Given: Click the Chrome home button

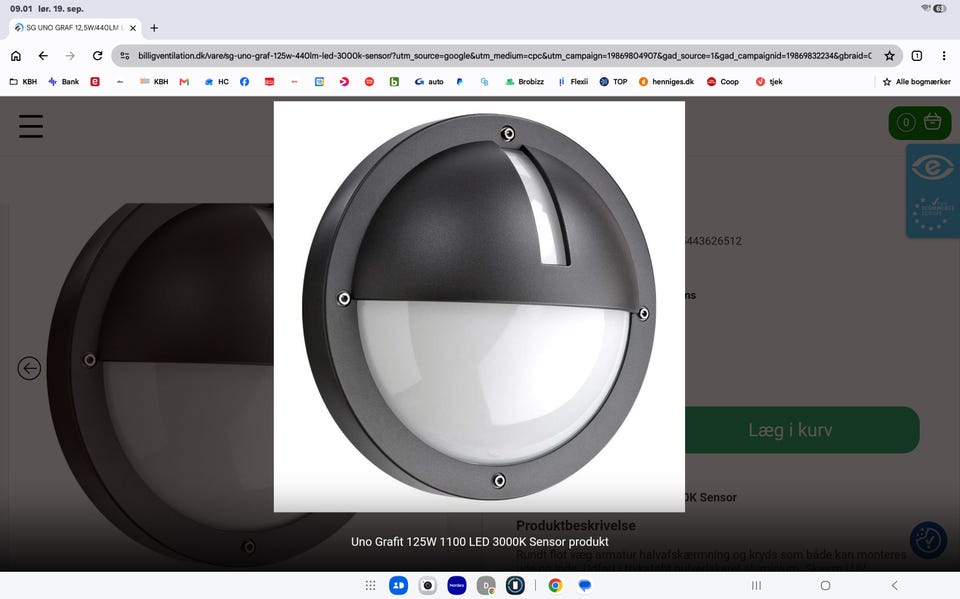Looking at the screenshot, I should (x=16, y=56).
